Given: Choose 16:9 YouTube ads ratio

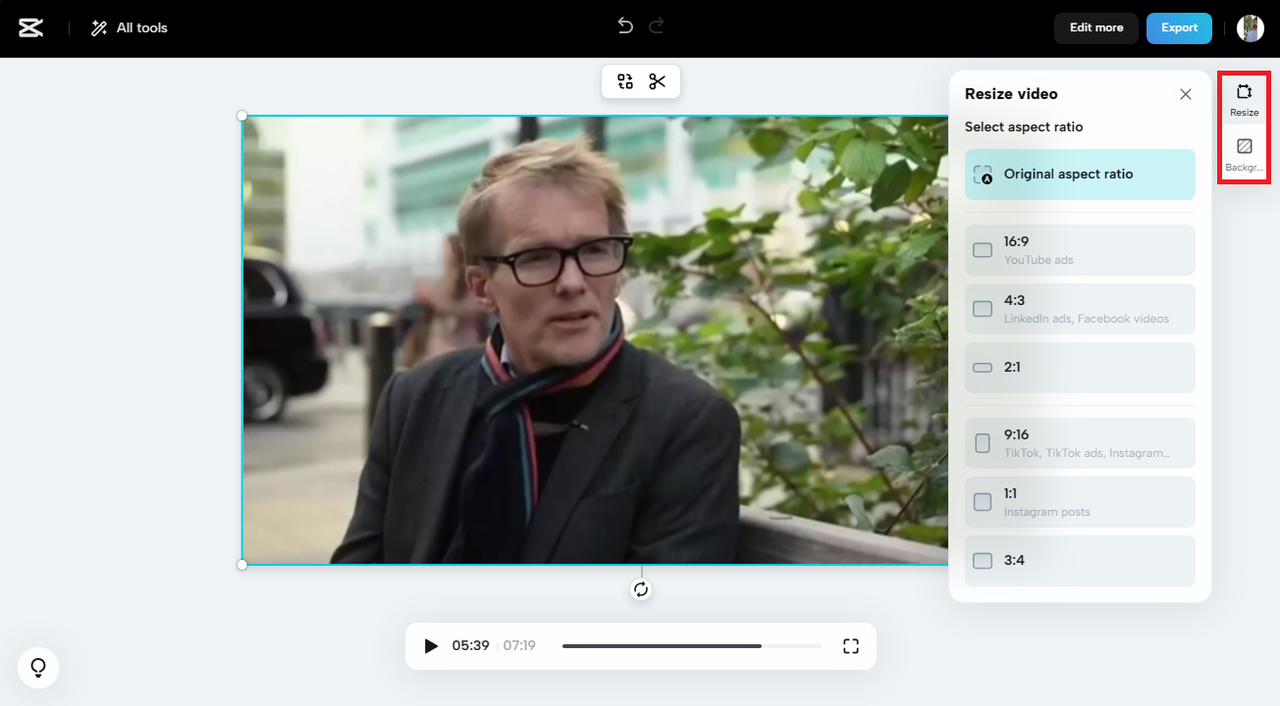Looking at the screenshot, I should pos(1080,250).
